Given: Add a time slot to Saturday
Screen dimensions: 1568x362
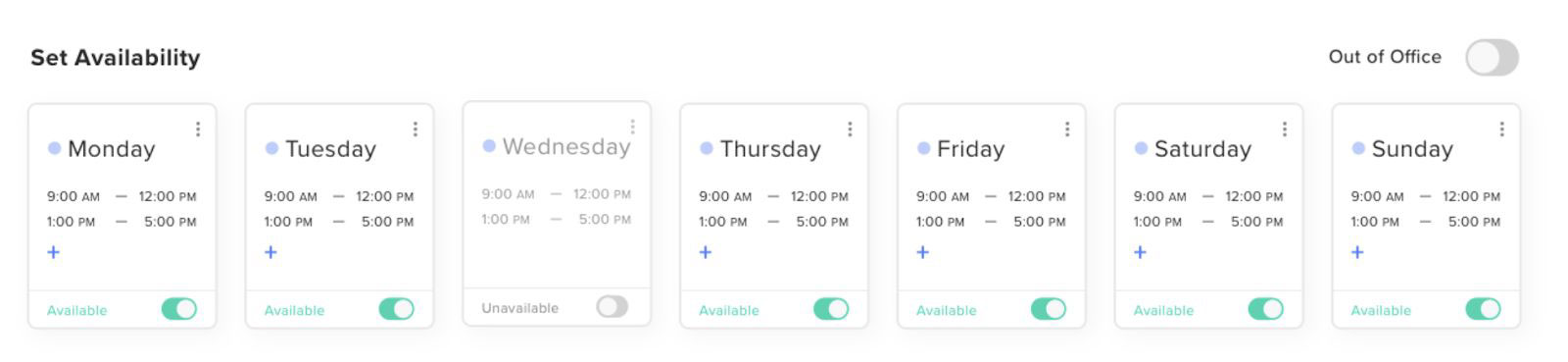Looking at the screenshot, I should [1140, 252].
